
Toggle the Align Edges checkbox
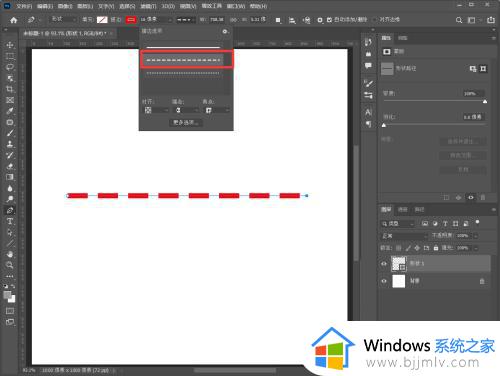point(375,20)
